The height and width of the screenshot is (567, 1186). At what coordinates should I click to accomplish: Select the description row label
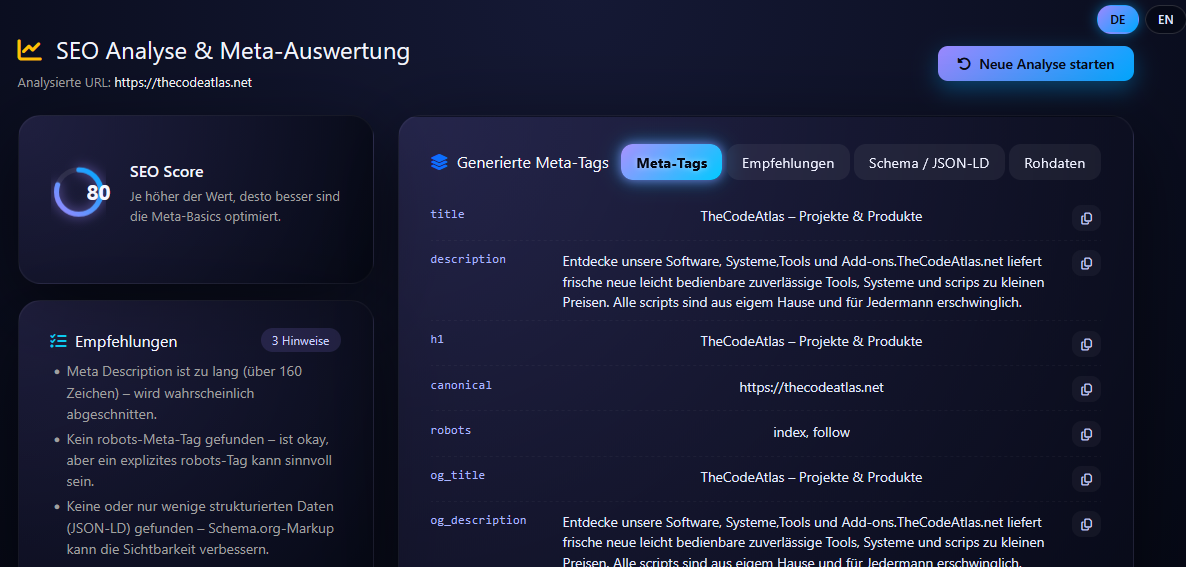[x=467, y=259]
